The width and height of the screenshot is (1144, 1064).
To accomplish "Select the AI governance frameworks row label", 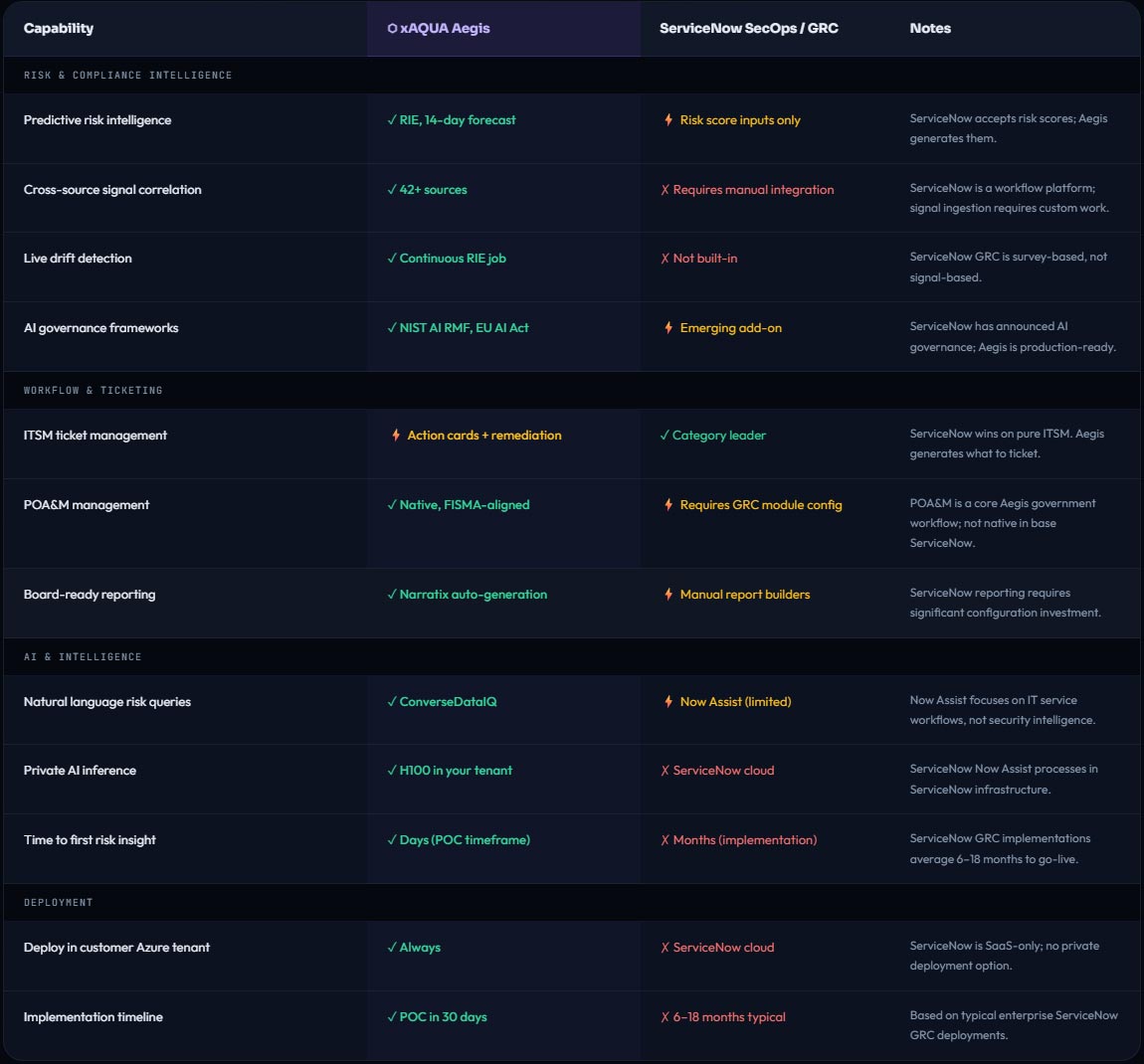I will tap(100, 328).
